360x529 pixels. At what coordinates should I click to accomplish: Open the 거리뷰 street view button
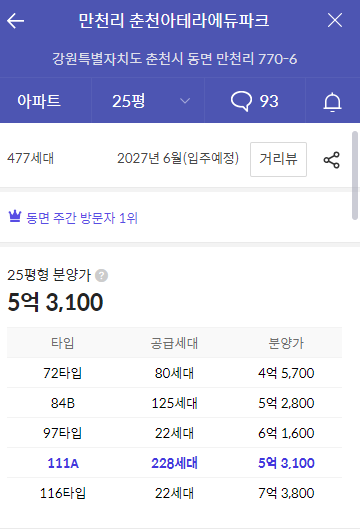point(278,159)
